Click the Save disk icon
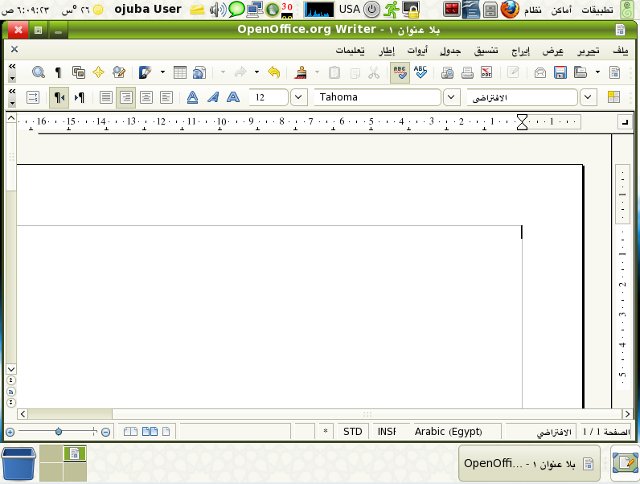 point(560,73)
